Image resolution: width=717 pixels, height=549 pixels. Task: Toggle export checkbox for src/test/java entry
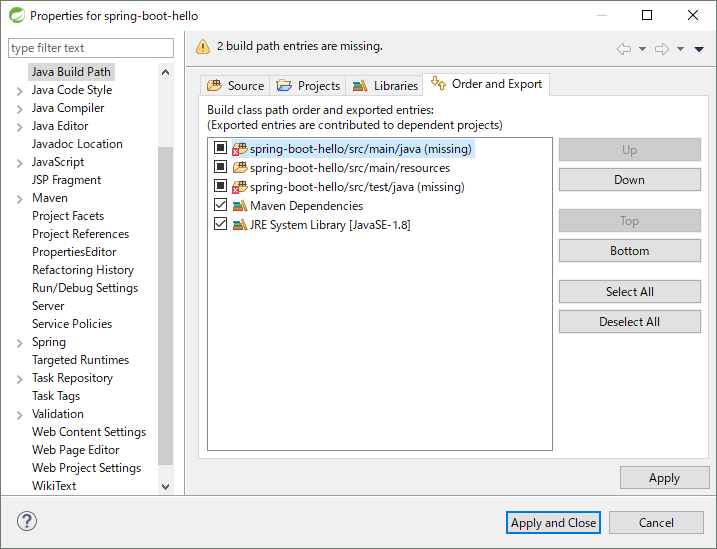(220, 186)
